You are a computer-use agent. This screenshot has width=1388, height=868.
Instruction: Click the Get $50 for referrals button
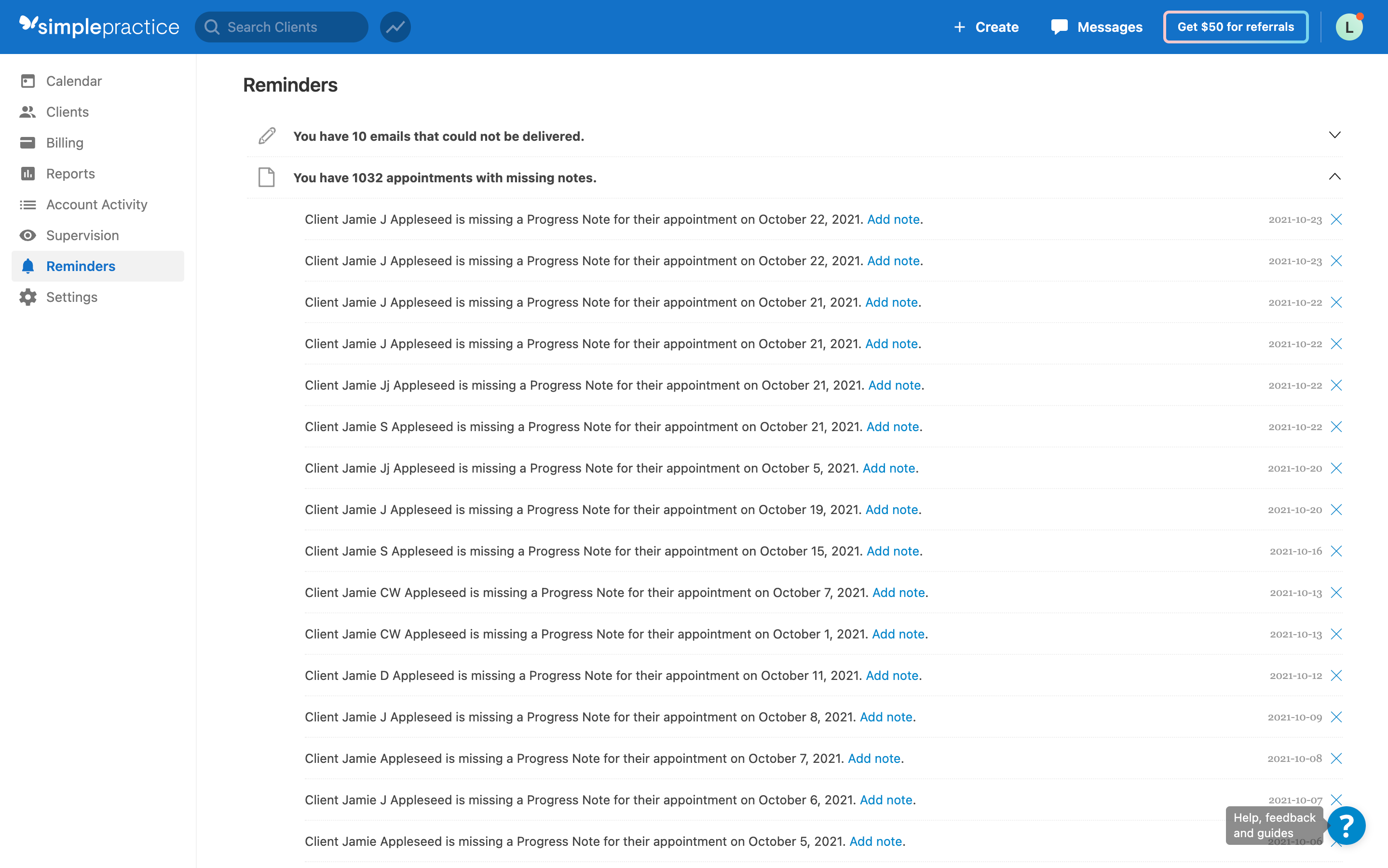click(x=1235, y=27)
